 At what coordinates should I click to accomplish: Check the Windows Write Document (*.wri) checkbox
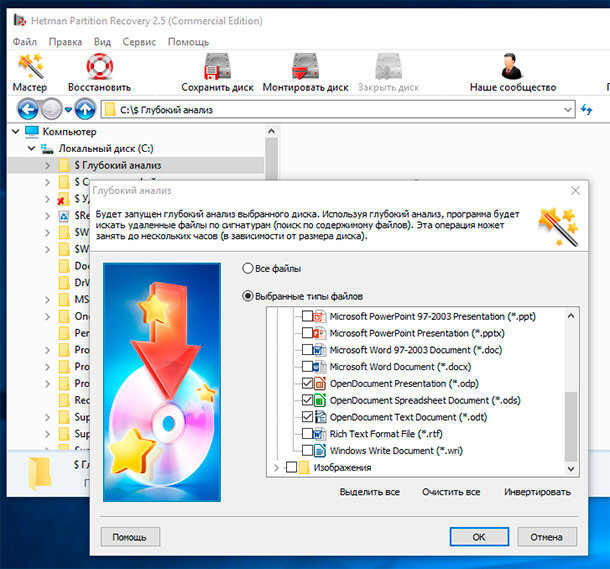tap(307, 450)
